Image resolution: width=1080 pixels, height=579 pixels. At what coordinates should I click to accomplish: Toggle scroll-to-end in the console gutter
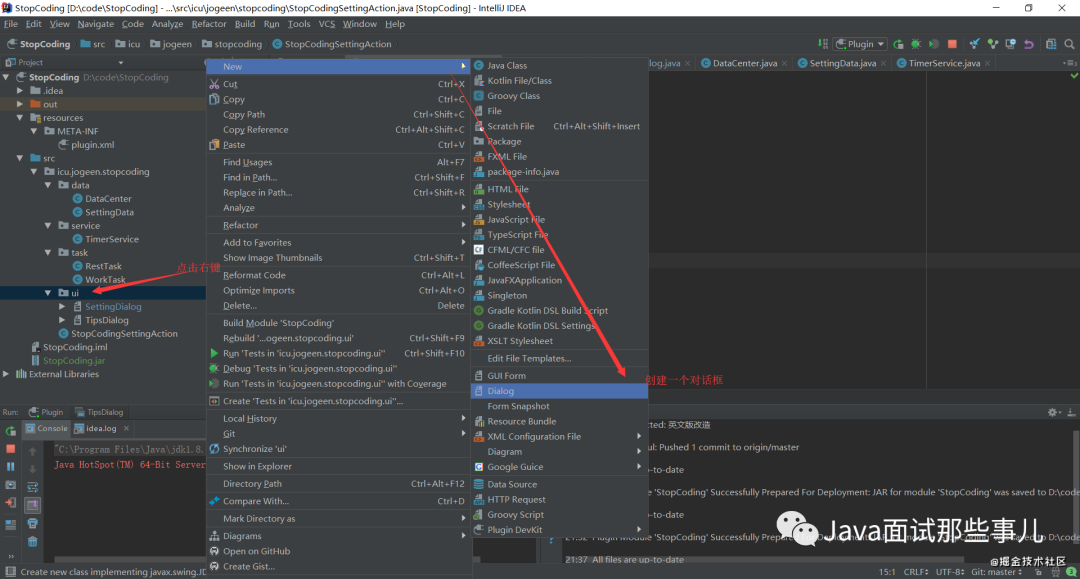click(x=32, y=505)
